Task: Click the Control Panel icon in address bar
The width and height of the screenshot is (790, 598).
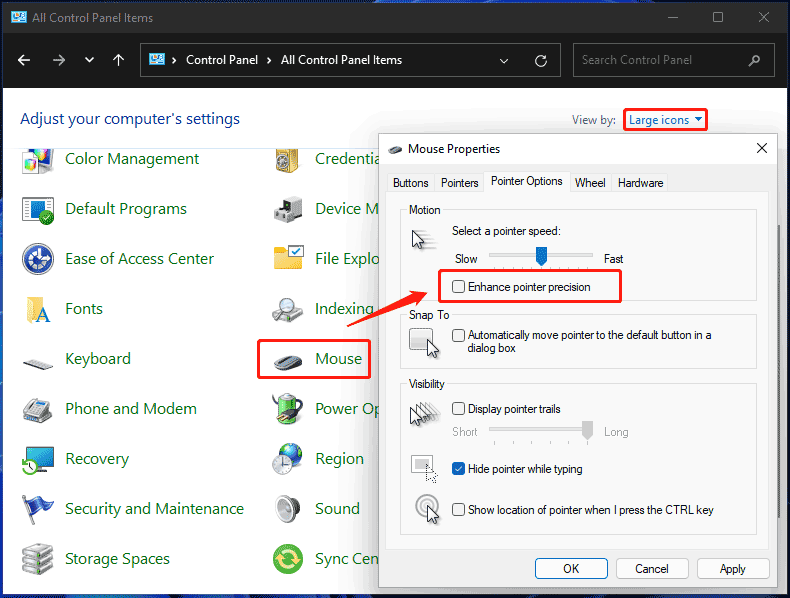Action: pyautogui.click(x=157, y=59)
